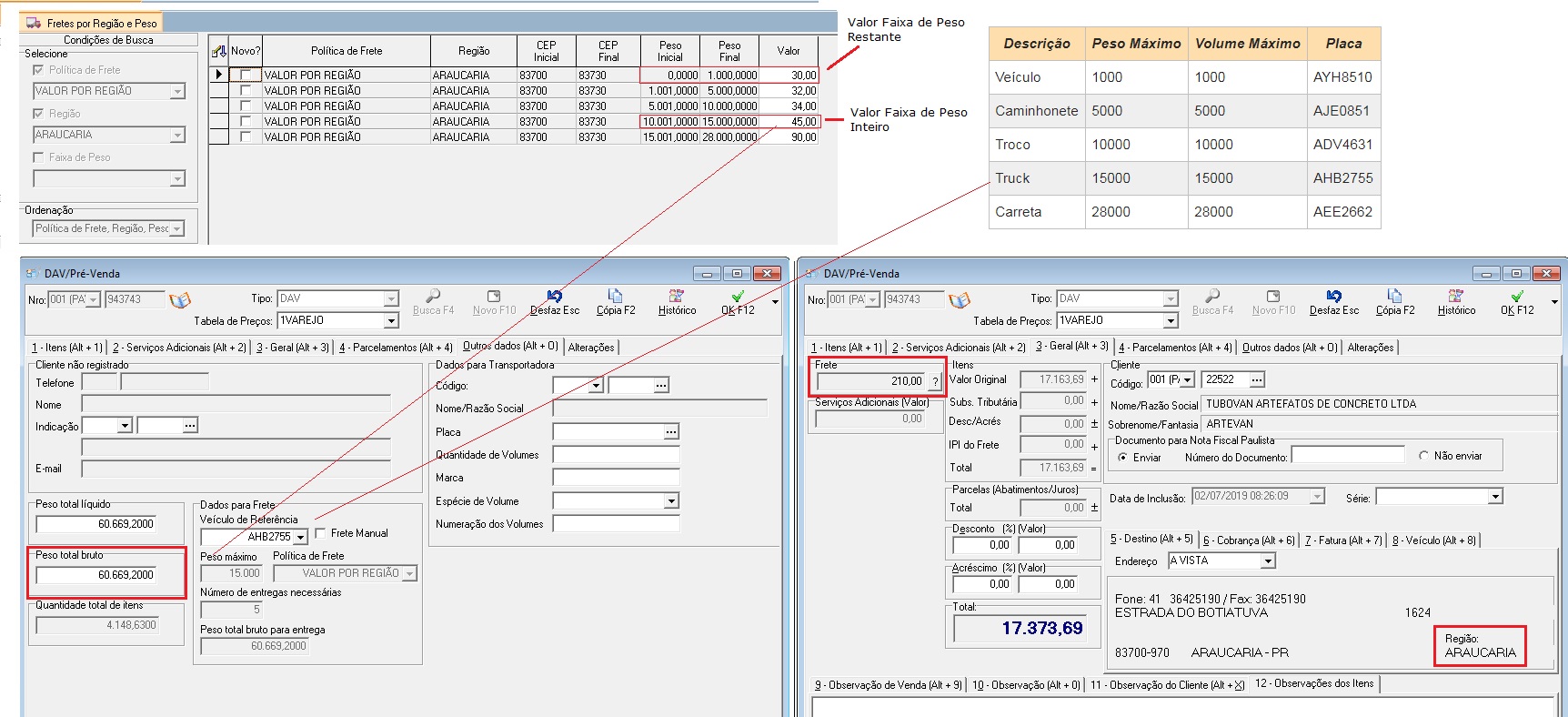Click ellipsis button next to client code 22522
Viewport: 1568px width, 717px height.
pos(1256,379)
